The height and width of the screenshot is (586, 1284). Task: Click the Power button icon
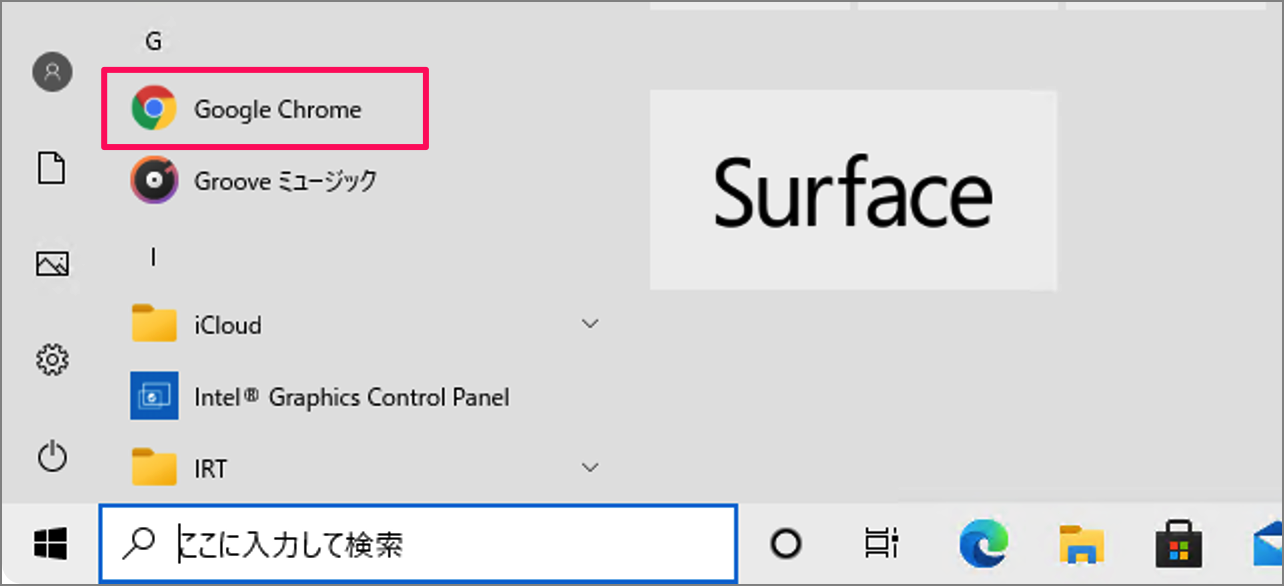[52, 457]
